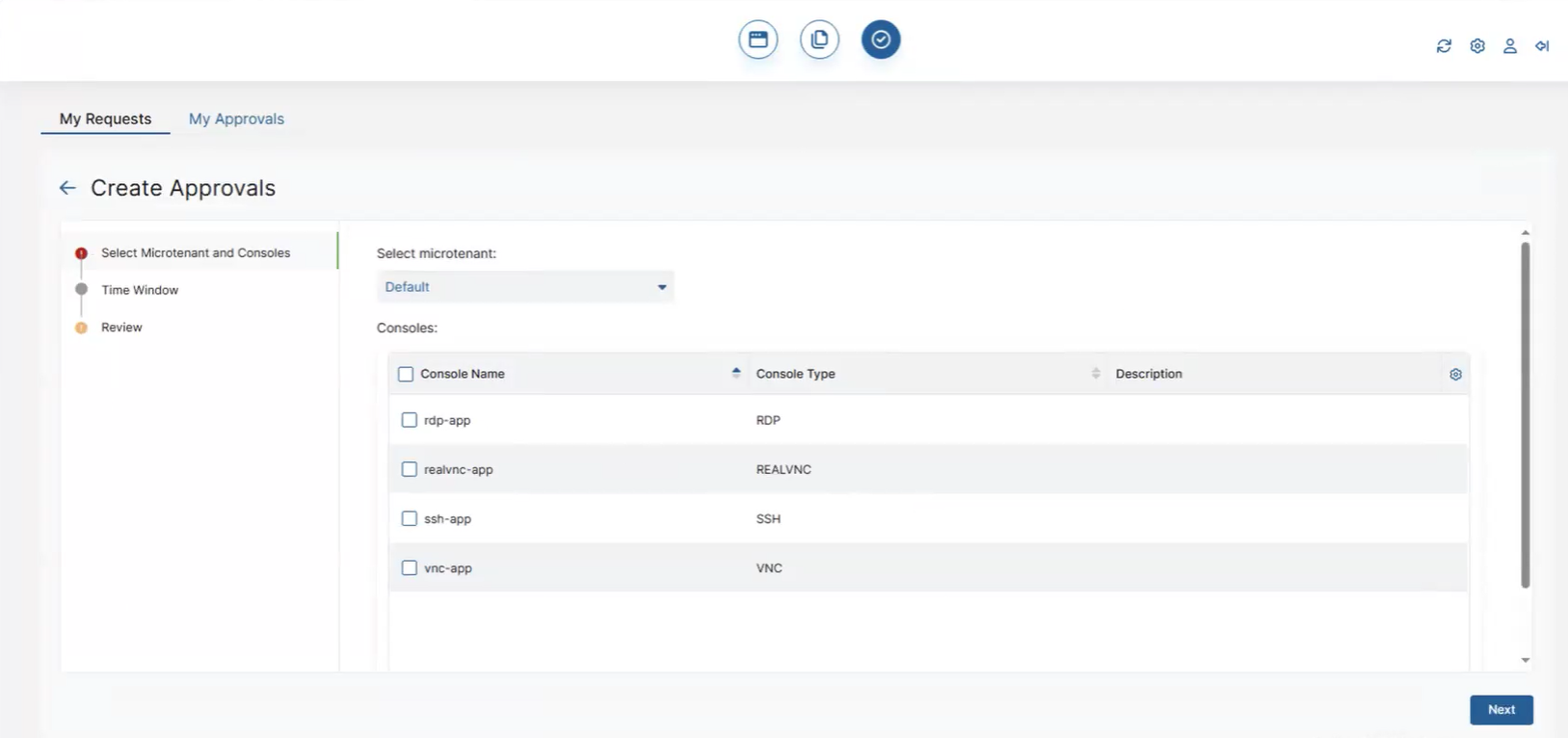Tick the ssh-app console checkbox
1568x738 pixels.
410,518
